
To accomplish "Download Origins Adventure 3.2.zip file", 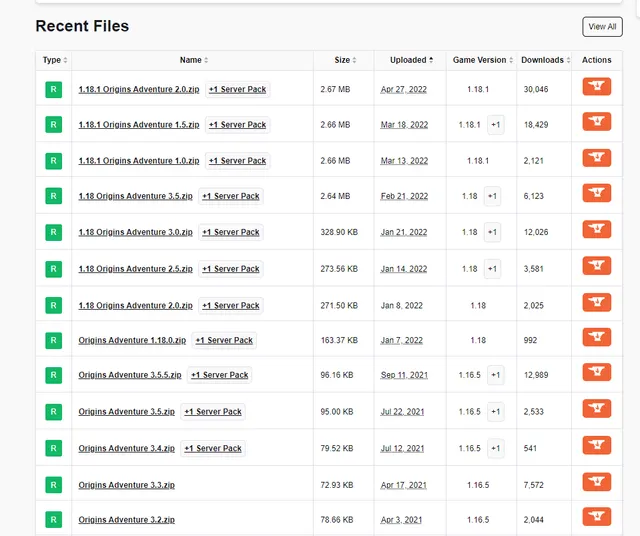I will pyautogui.click(x=597, y=517).
